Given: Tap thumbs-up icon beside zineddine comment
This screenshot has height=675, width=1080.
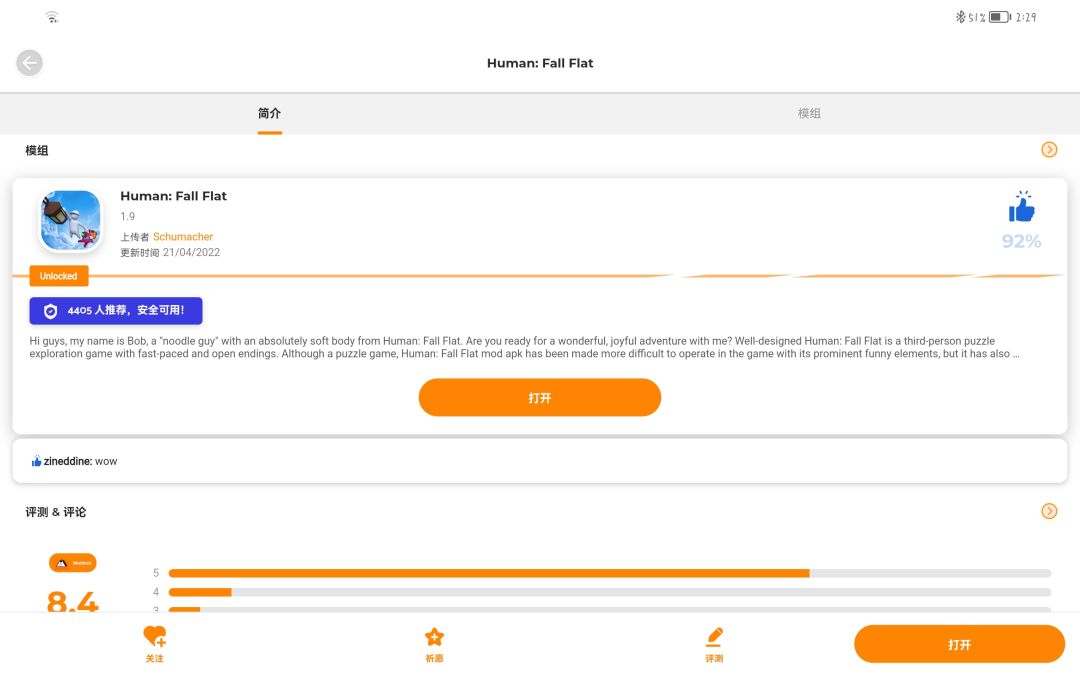Looking at the screenshot, I should (37, 461).
